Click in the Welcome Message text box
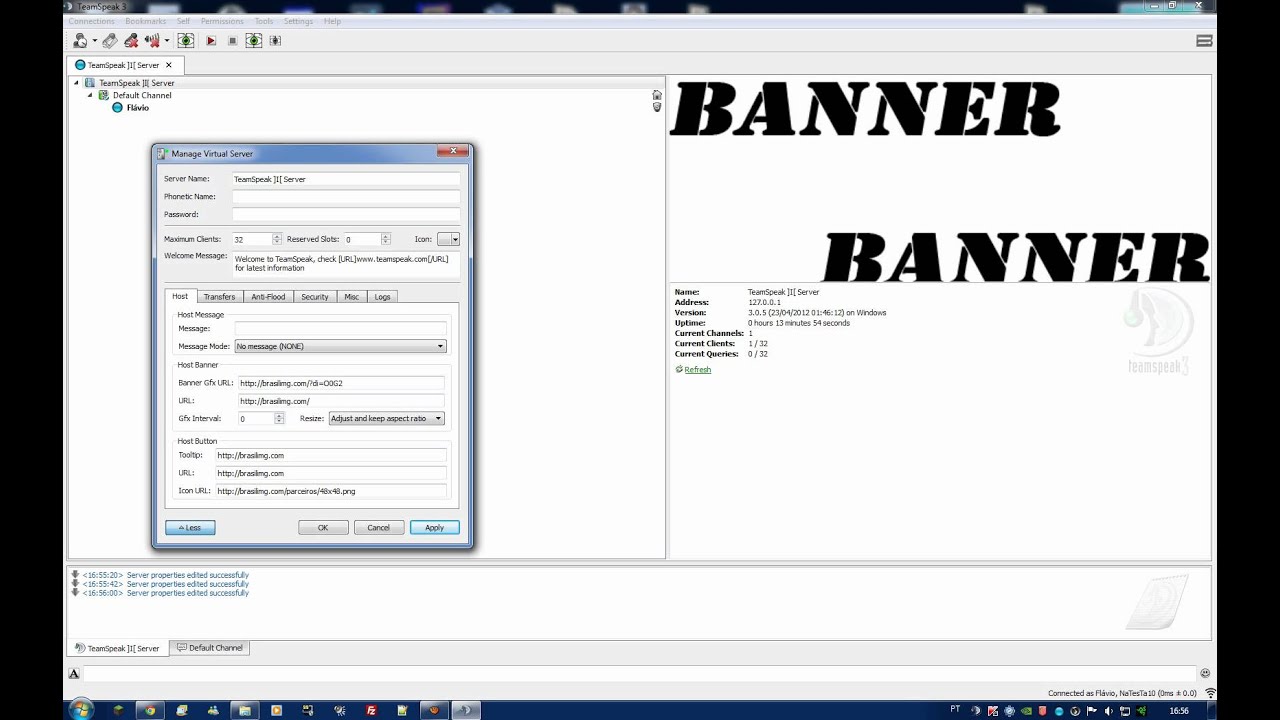Screen dimensions: 1280x720 click(346, 264)
